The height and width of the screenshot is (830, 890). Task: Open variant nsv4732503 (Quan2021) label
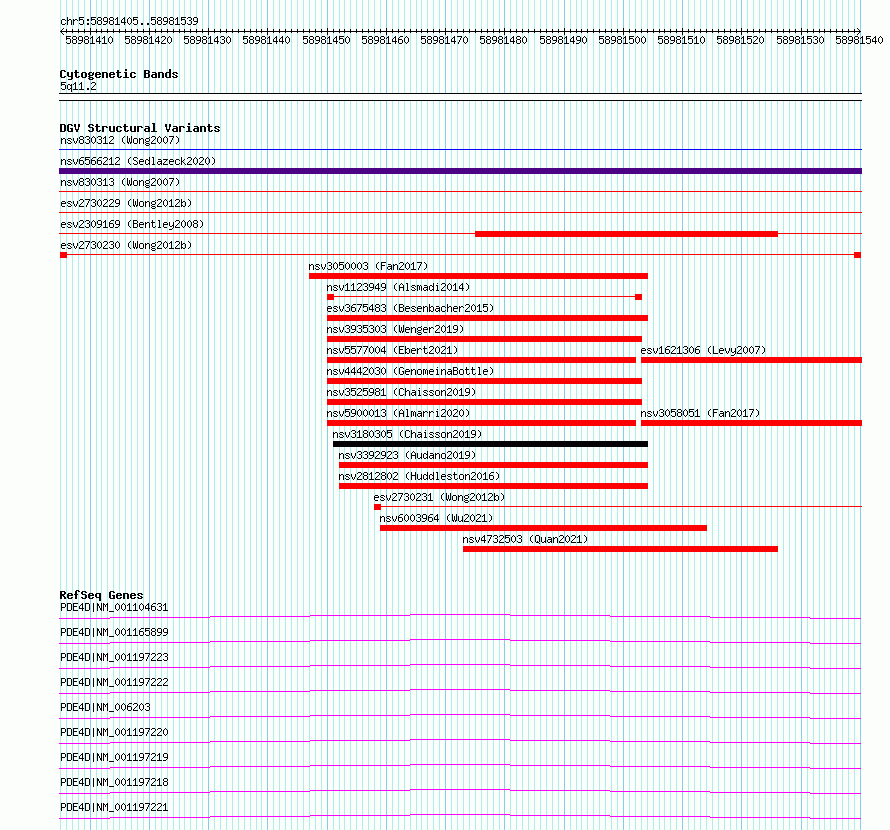pos(525,539)
